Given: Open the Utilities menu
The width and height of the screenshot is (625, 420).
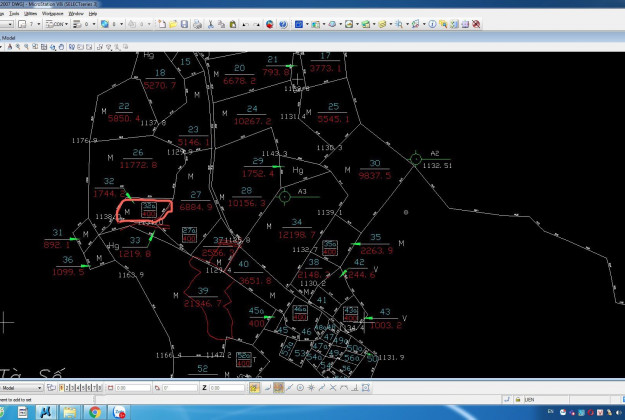Looking at the screenshot, I should tap(31, 14).
